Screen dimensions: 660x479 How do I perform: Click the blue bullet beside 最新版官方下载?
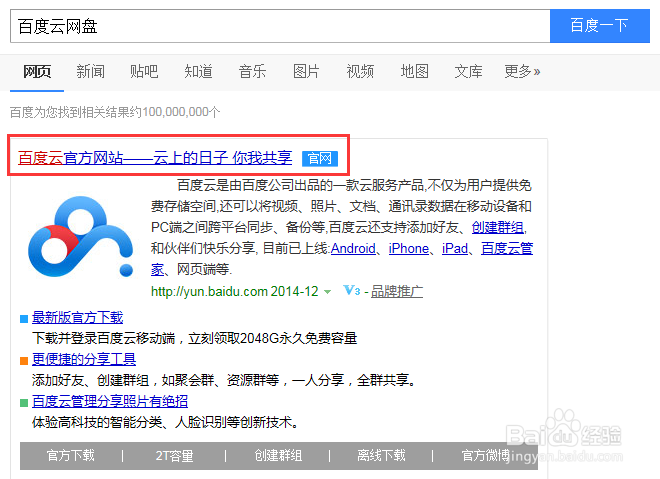[x=24, y=319]
